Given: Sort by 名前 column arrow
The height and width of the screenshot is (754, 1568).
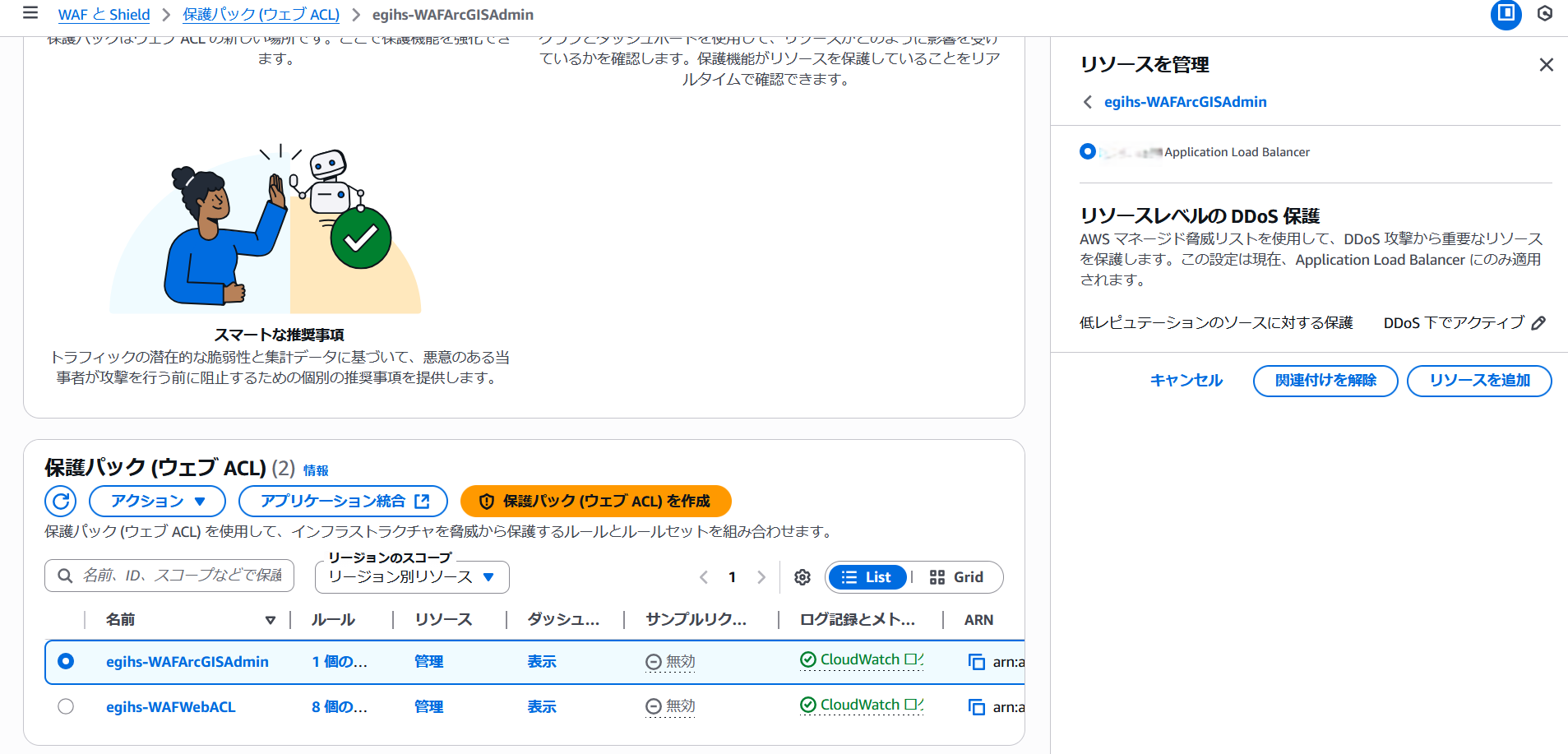Looking at the screenshot, I should click(x=270, y=620).
